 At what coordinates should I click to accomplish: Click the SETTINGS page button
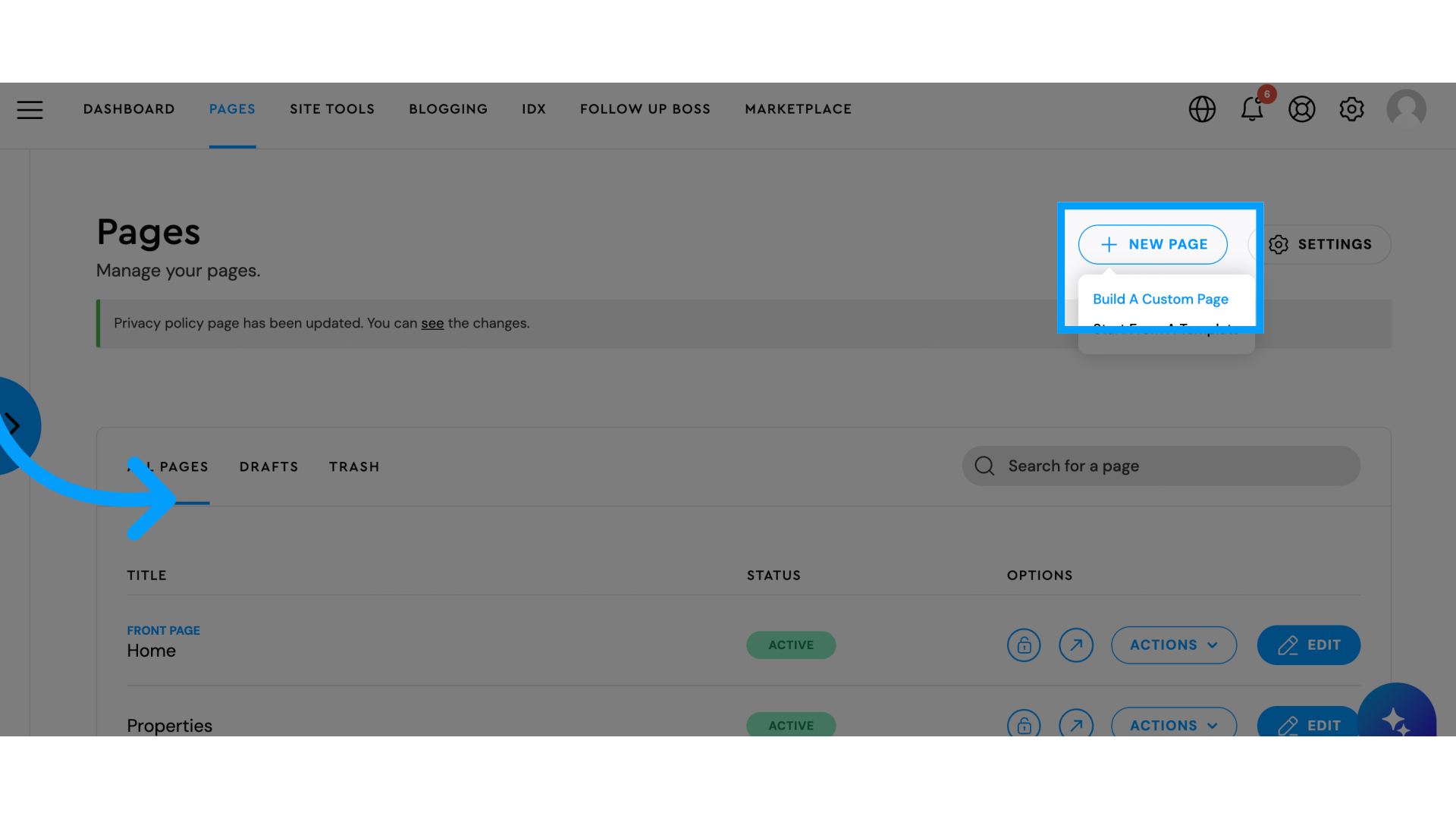pyautogui.click(x=1322, y=244)
